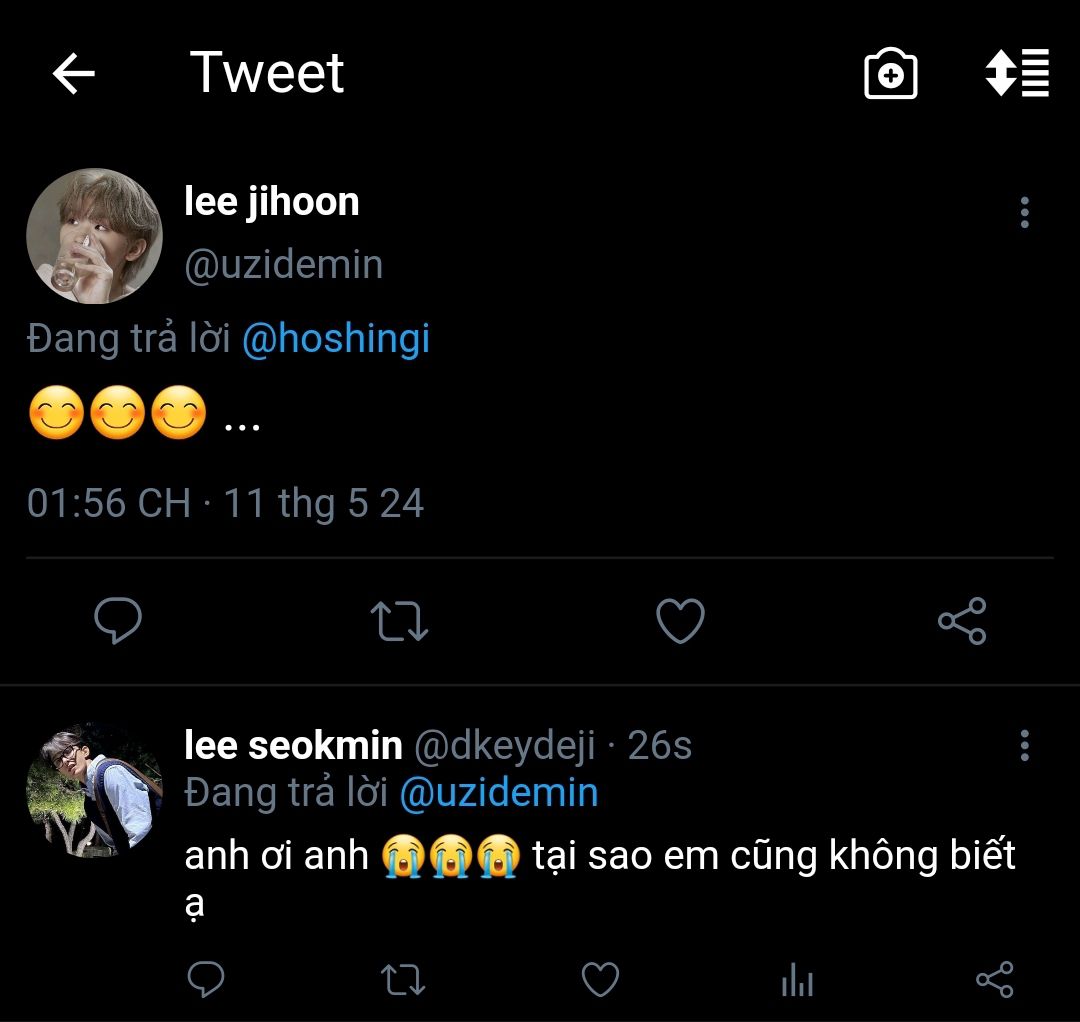Share lee seokmin's reply
The width and height of the screenshot is (1080, 1022).
coord(994,979)
